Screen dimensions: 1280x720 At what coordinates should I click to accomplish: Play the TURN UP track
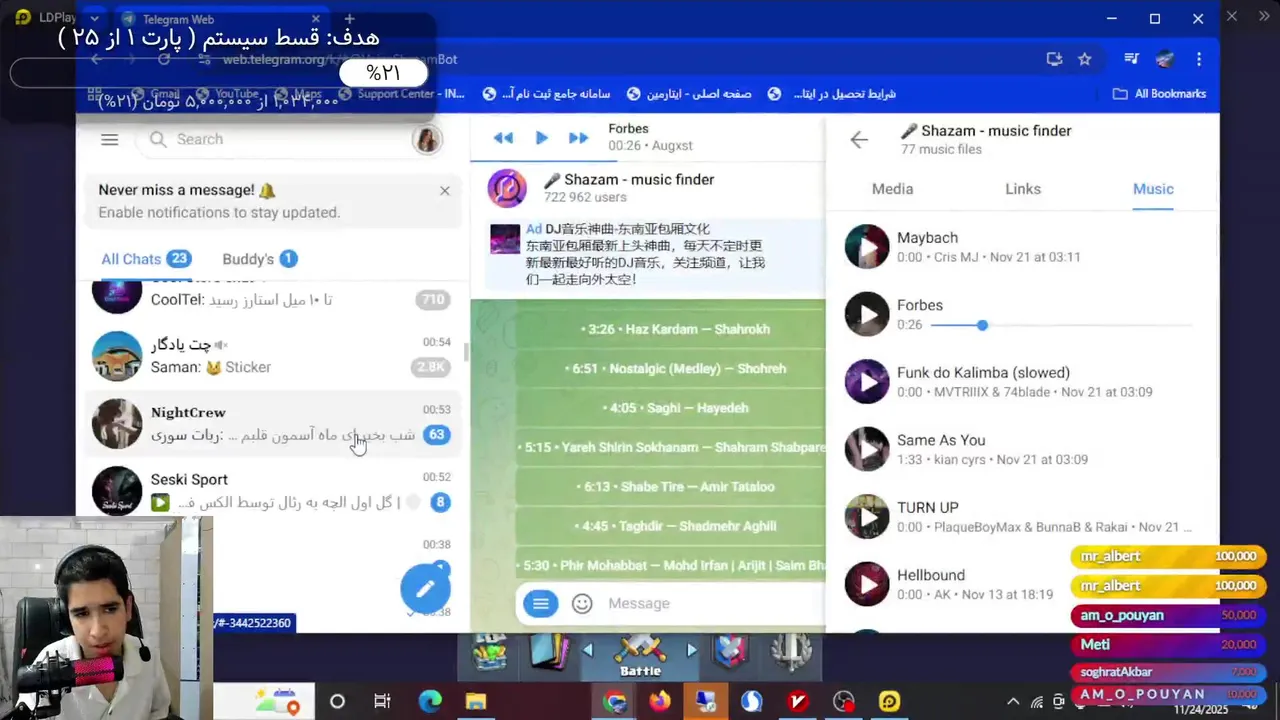click(867, 517)
